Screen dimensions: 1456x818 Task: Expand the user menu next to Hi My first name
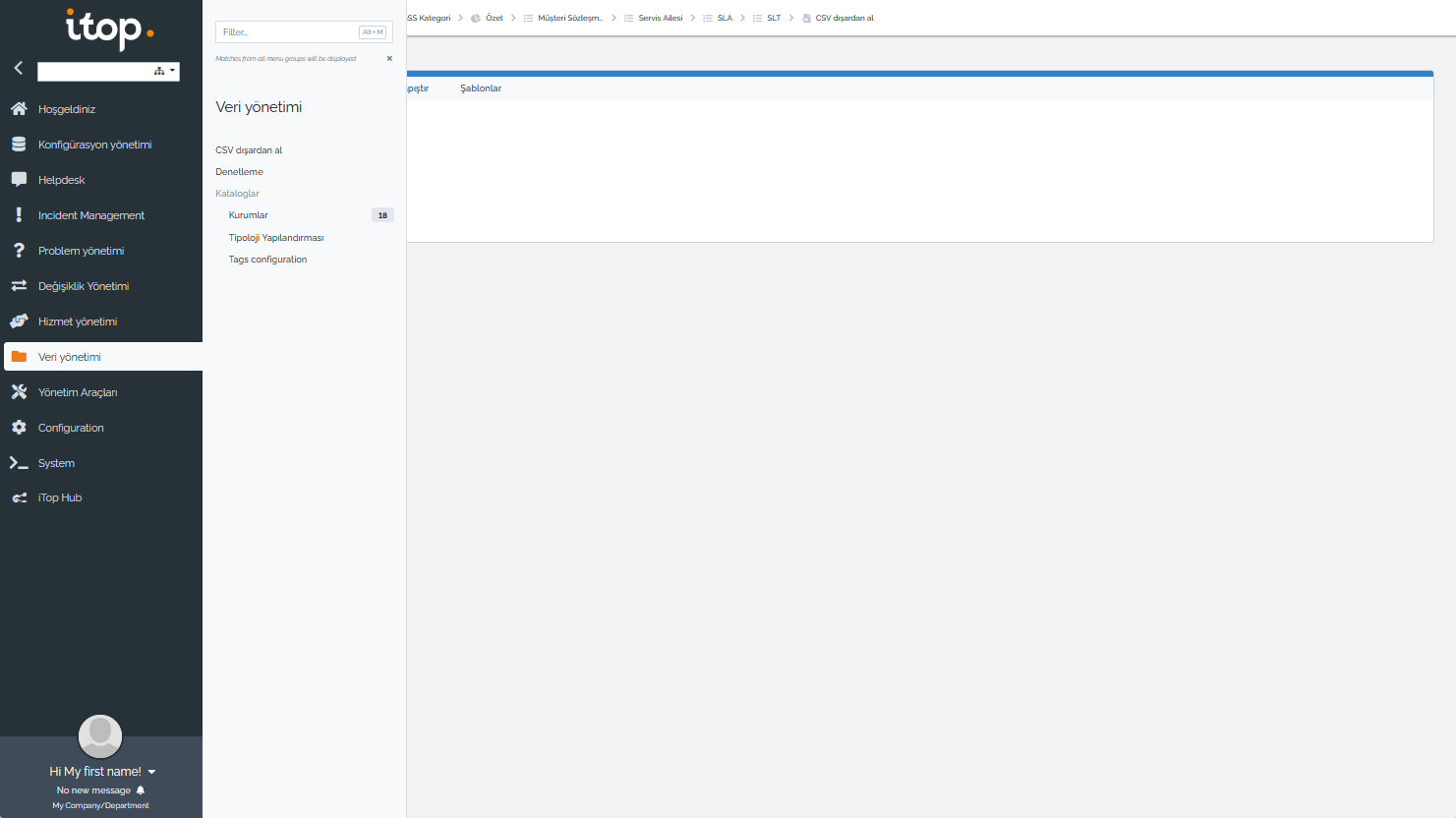tap(151, 772)
